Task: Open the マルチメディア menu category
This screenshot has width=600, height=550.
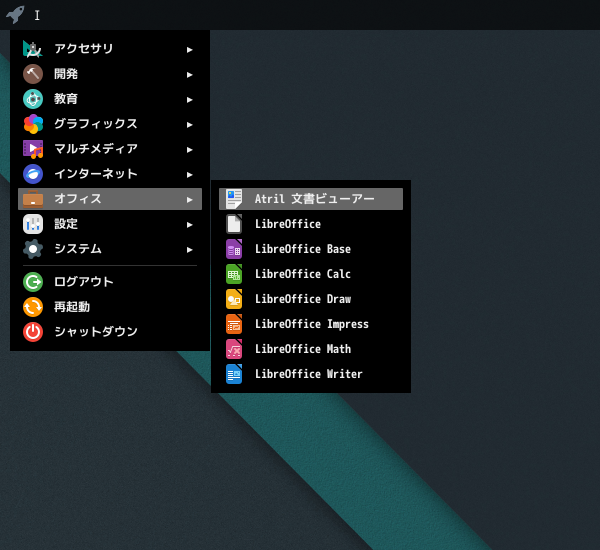Action: pos(110,149)
